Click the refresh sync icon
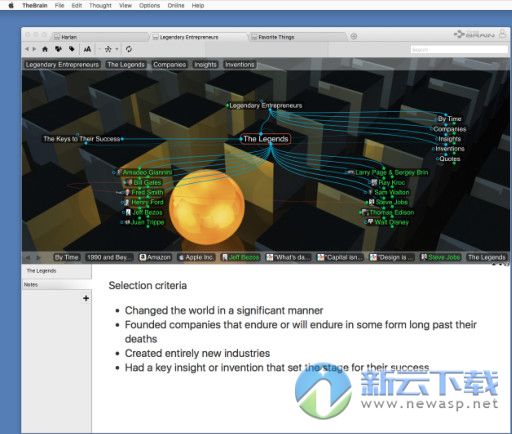The height and width of the screenshot is (434, 512). 129,49
